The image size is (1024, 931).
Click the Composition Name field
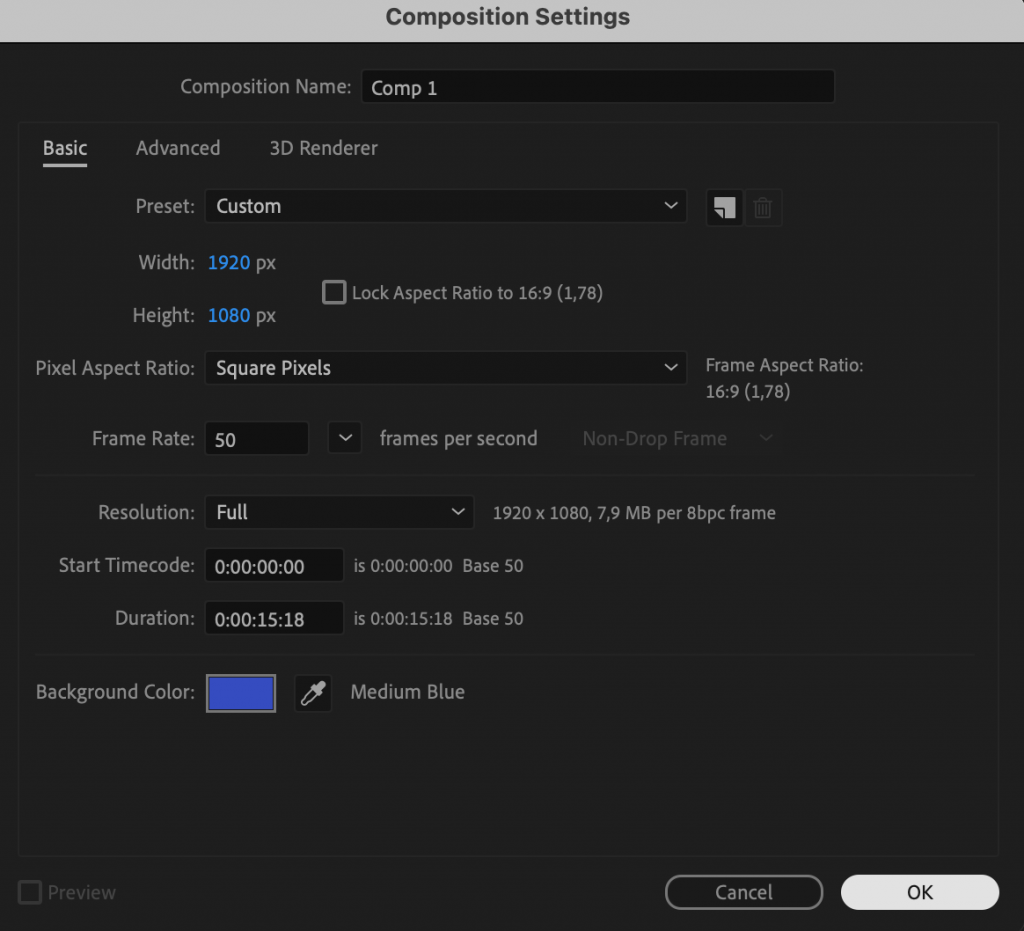pos(597,87)
